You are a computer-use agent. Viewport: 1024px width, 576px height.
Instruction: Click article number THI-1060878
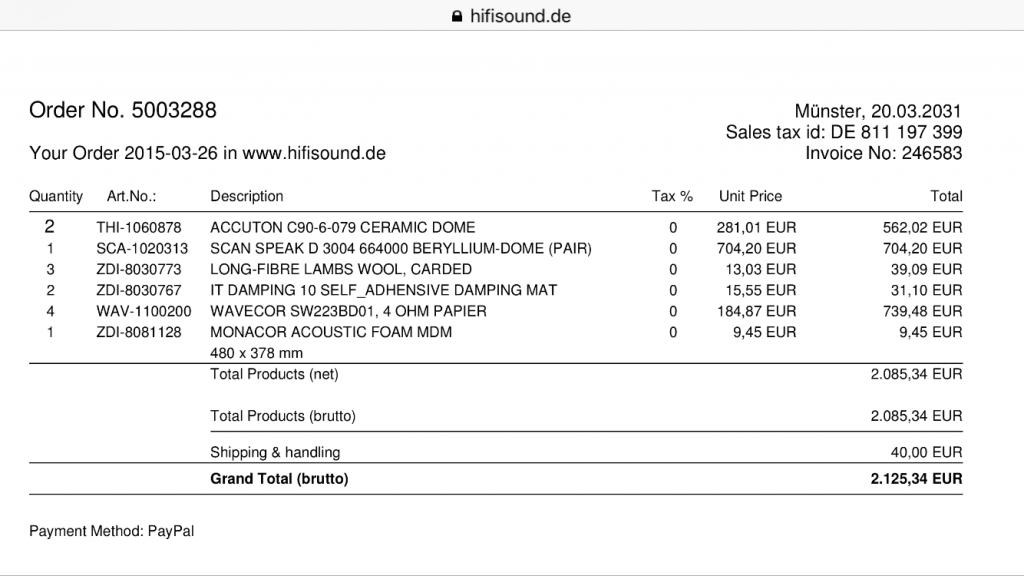pyautogui.click(x=139, y=228)
